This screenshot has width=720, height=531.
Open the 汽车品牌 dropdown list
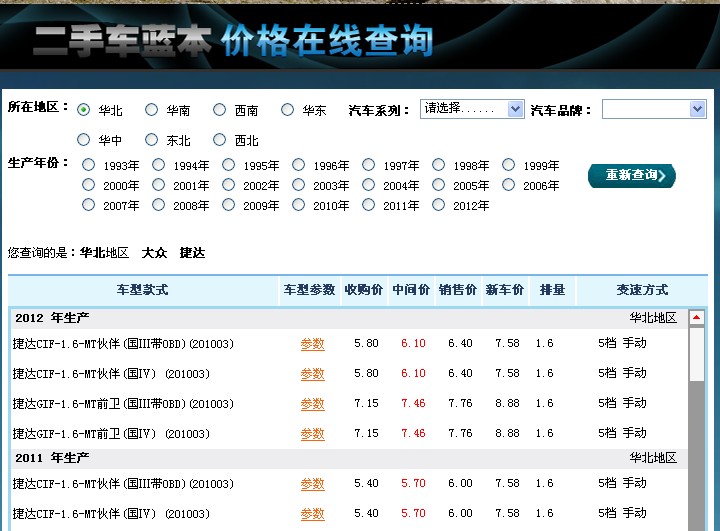[x=654, y=109]
